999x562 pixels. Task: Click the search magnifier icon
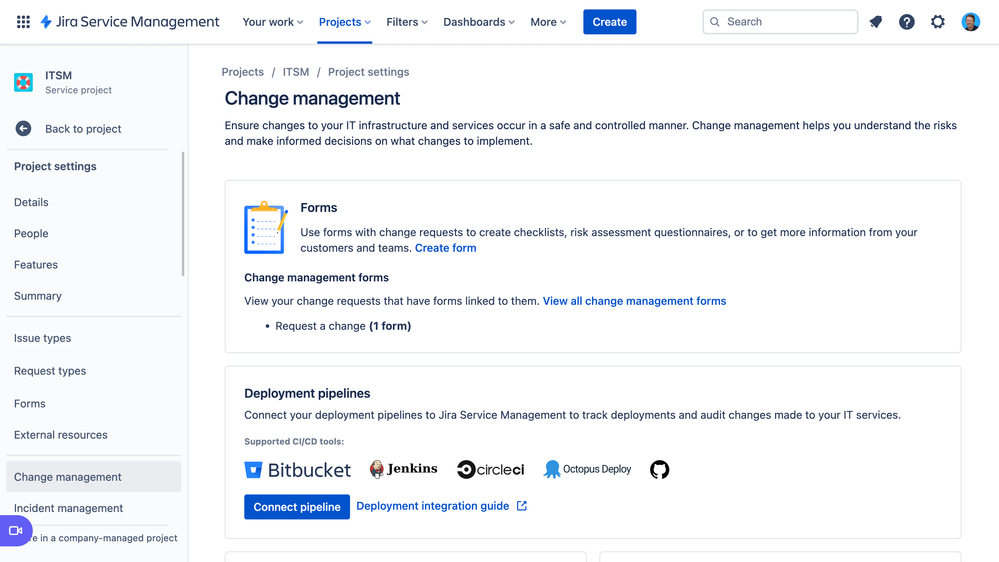click(x=715, y=22)
